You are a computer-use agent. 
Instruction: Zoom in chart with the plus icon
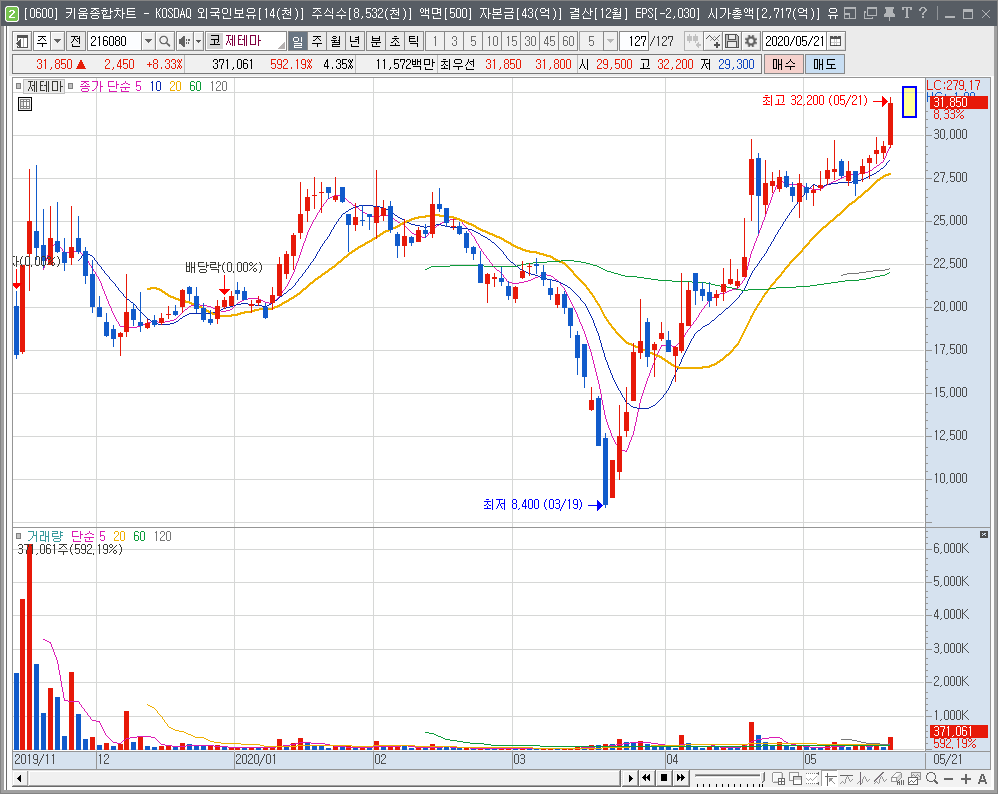[966, 778]
